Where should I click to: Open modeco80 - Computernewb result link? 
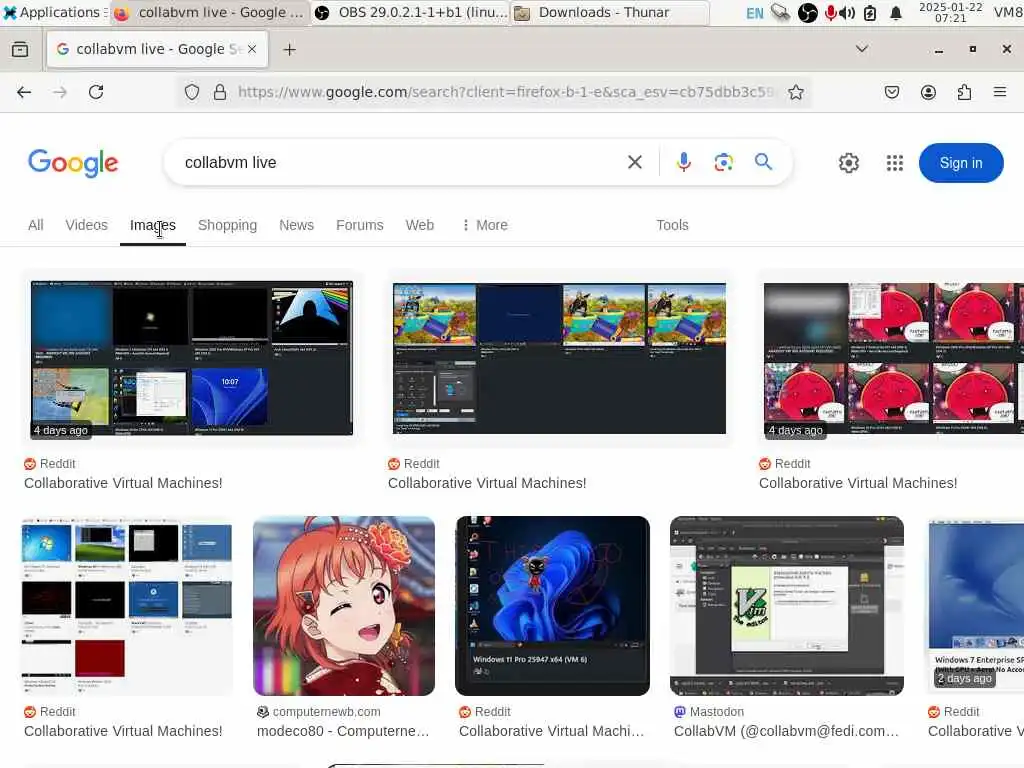click(343, 731)
